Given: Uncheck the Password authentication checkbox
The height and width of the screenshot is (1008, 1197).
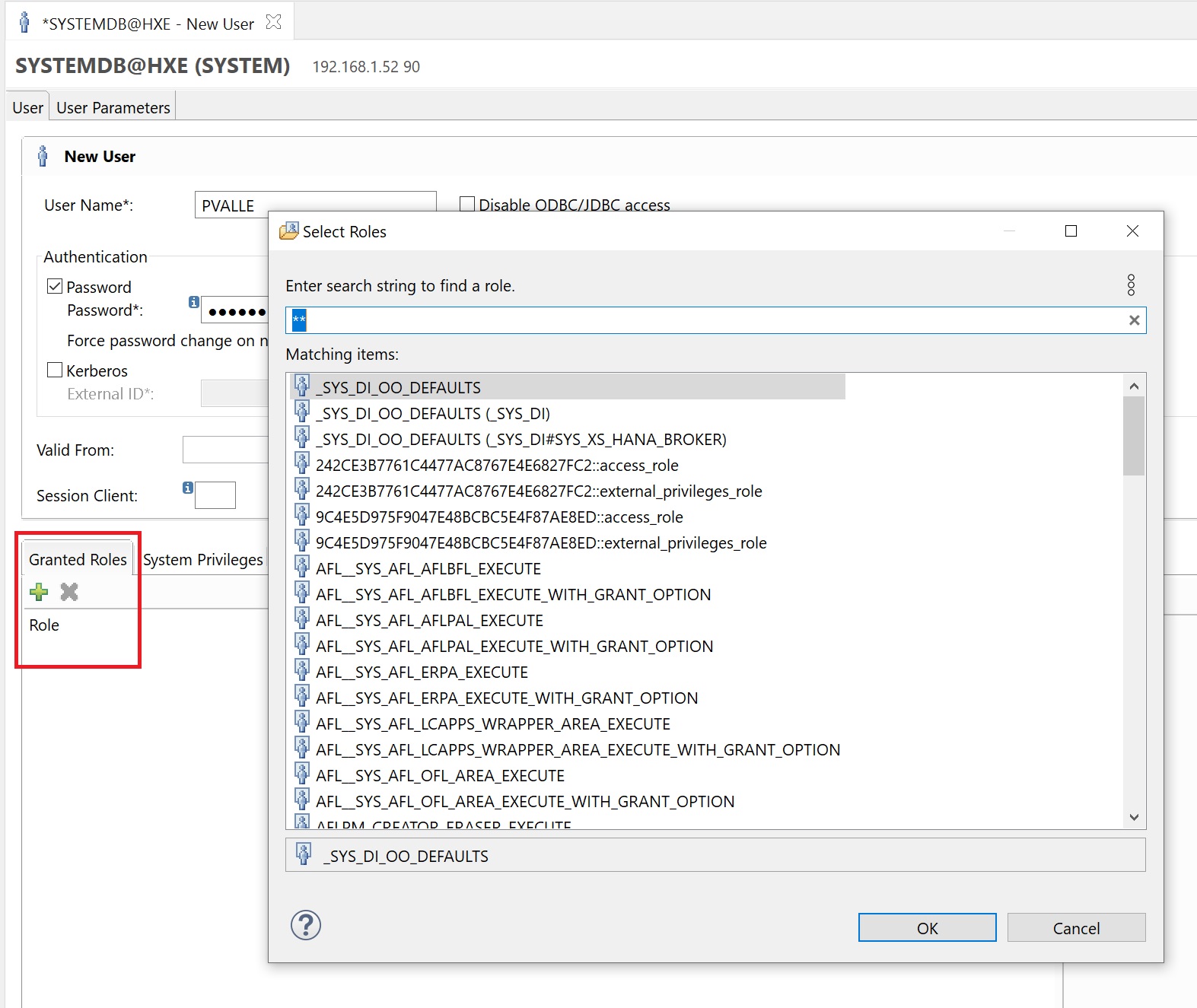Looking at the screenshot, I should (55, 287).
